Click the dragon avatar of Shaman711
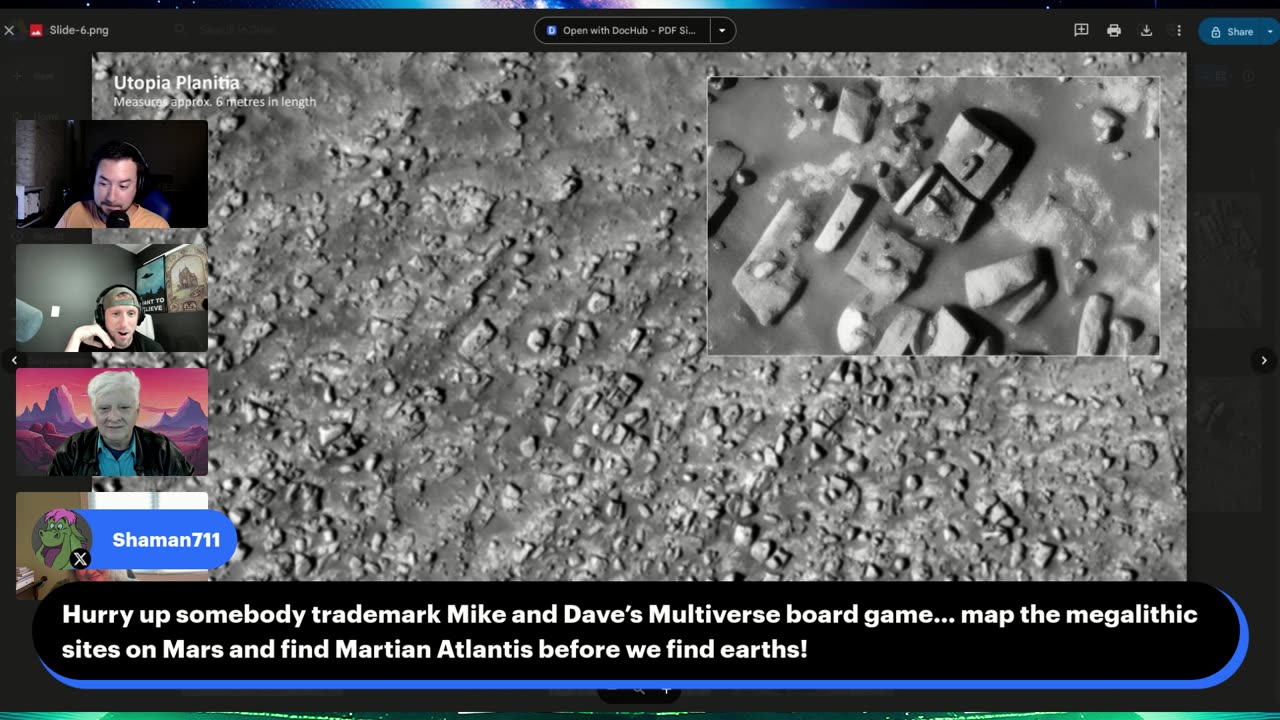 (x=62, y=539)
